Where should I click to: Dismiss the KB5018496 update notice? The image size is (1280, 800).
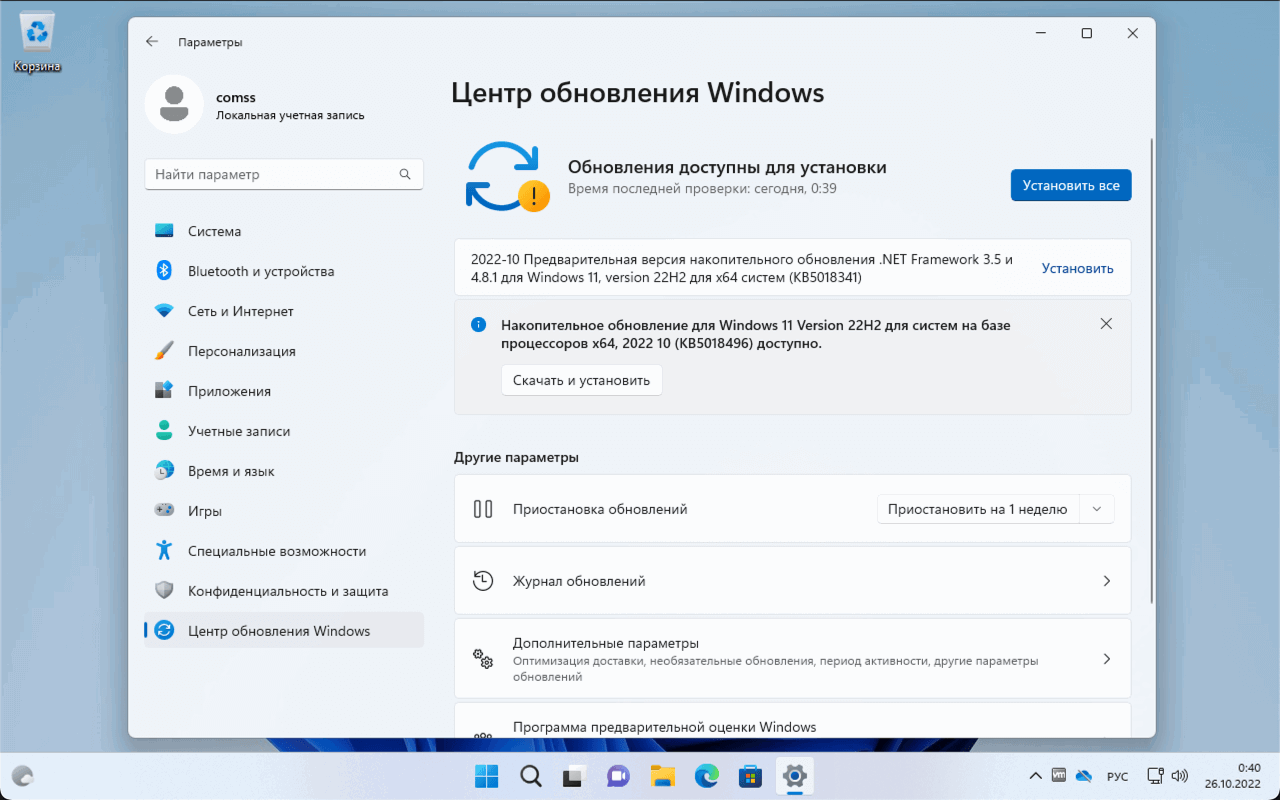pos(1106,324)
